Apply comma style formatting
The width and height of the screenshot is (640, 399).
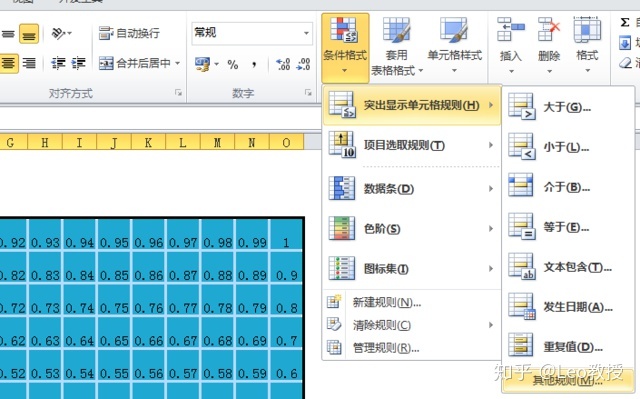tap(254, 64)
